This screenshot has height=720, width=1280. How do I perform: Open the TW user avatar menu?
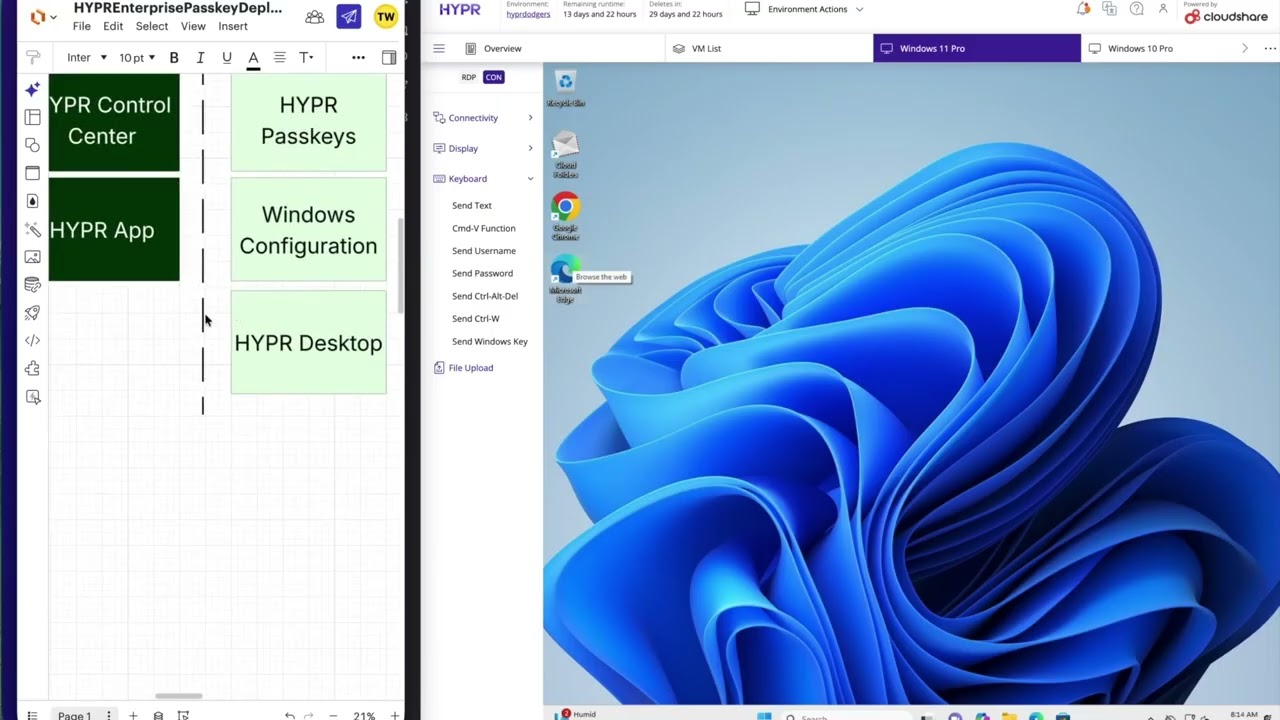[386, 17]
